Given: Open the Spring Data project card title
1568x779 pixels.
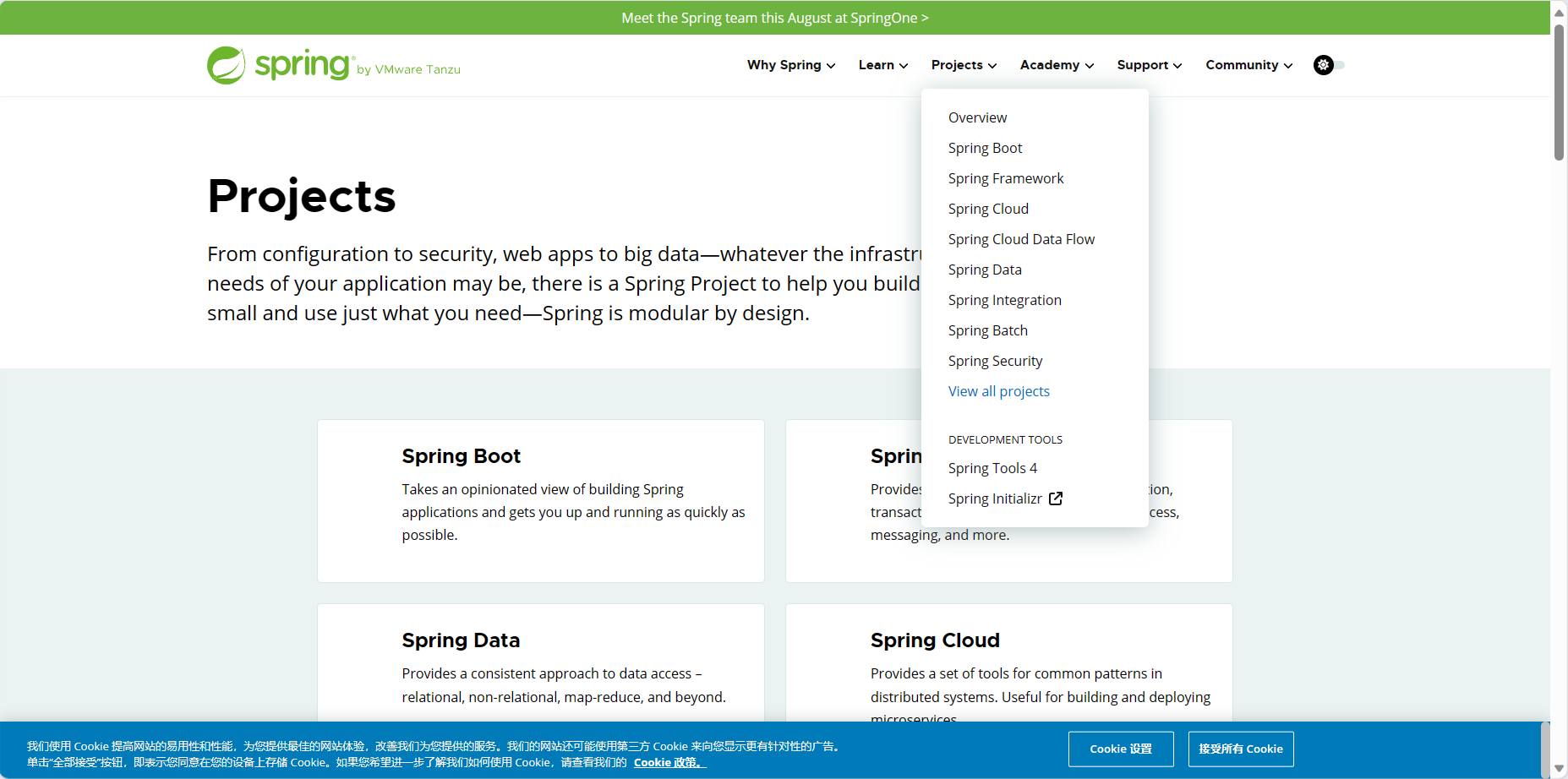Looking at the screenshot, I should (x=461, y=640).
